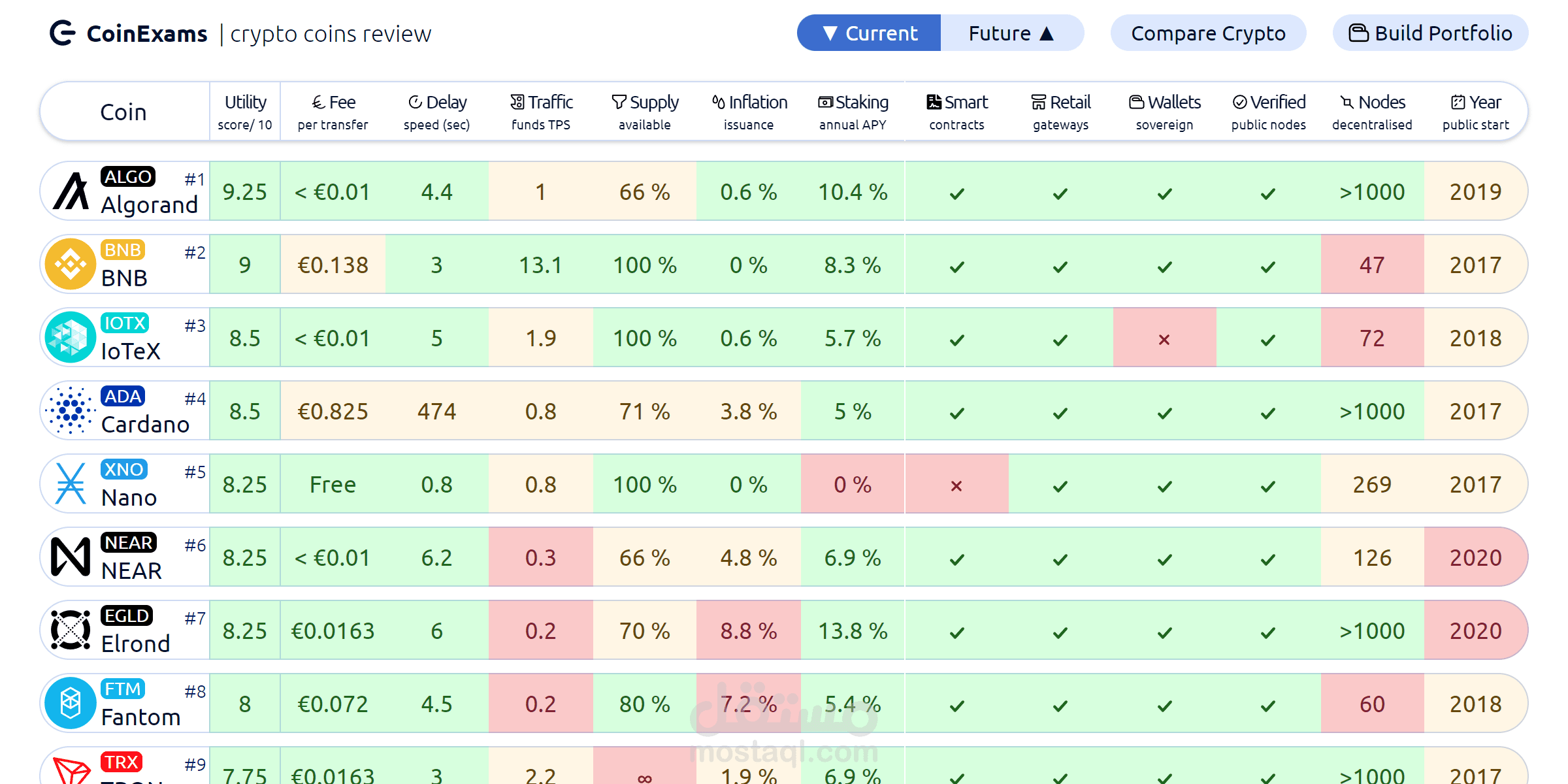Click the IOTX ticker badge

coord(125,323)
